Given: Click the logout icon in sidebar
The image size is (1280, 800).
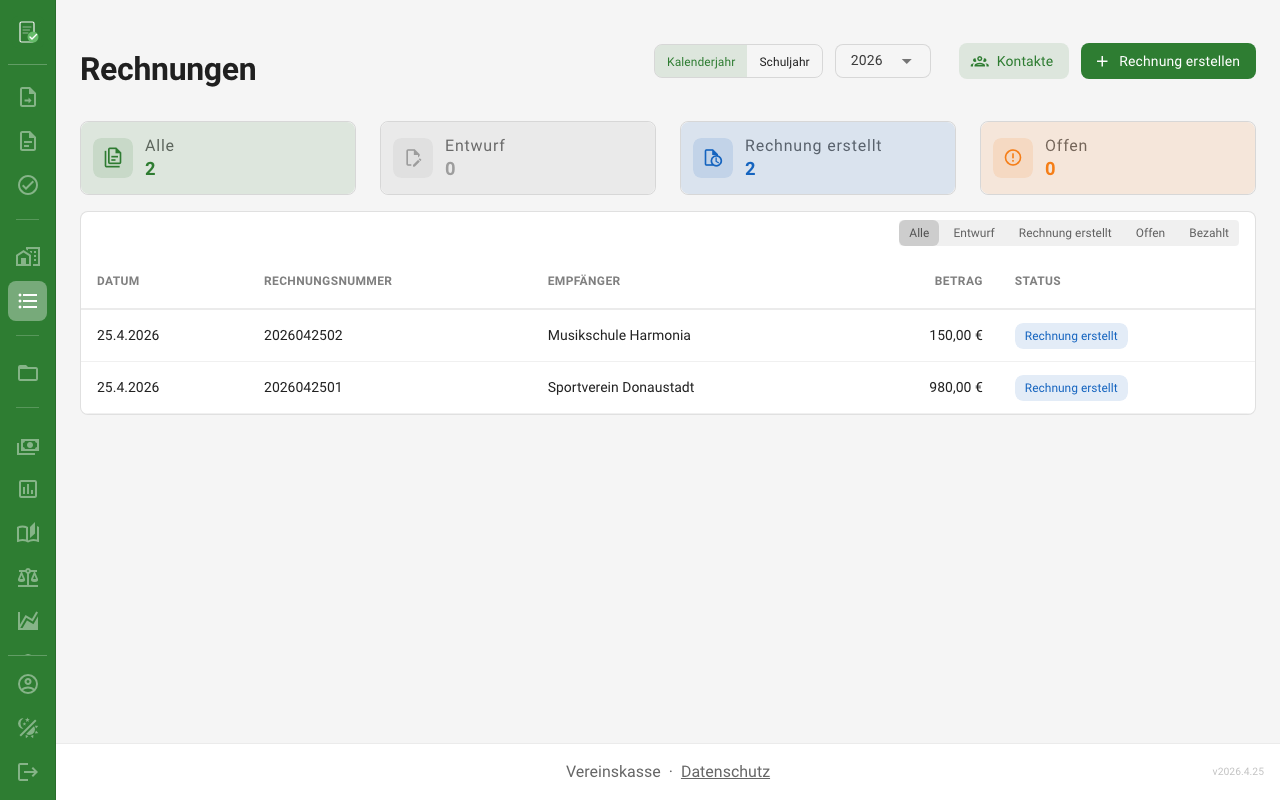Looking at the screenshot, I should tap(28, 772).
